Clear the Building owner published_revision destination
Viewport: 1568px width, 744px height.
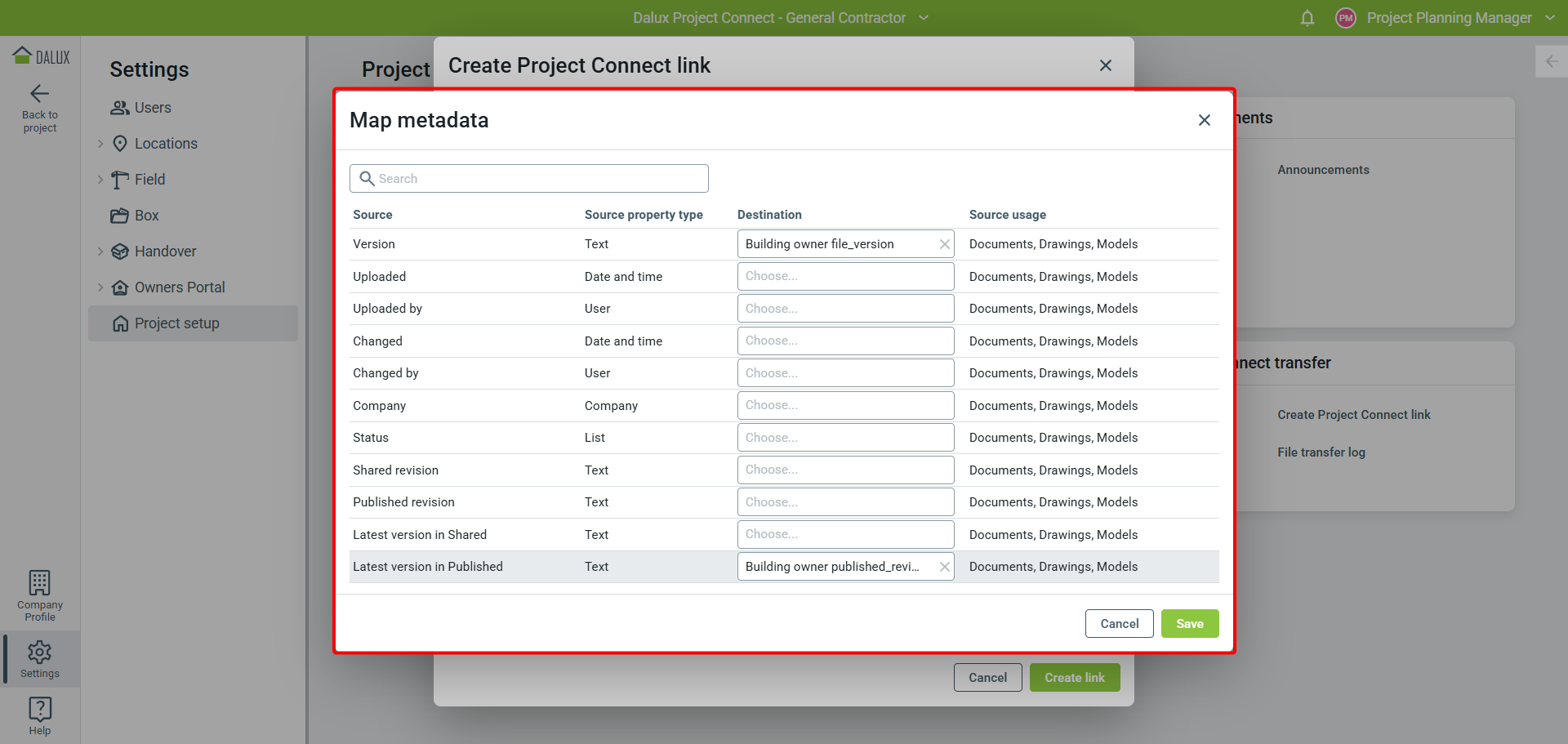944,567
